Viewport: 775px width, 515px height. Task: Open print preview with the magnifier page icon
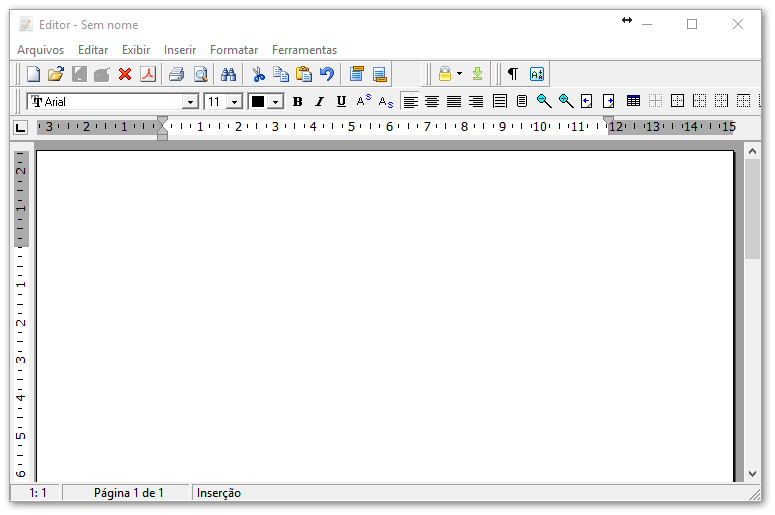[201, 74]
